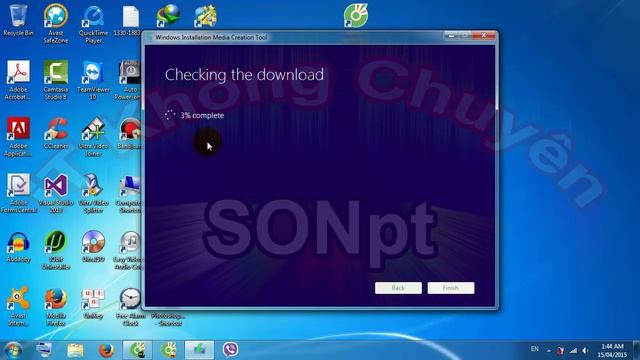Open the Windows Start menu
Screen dimensions: 640x360
(13, 350)
